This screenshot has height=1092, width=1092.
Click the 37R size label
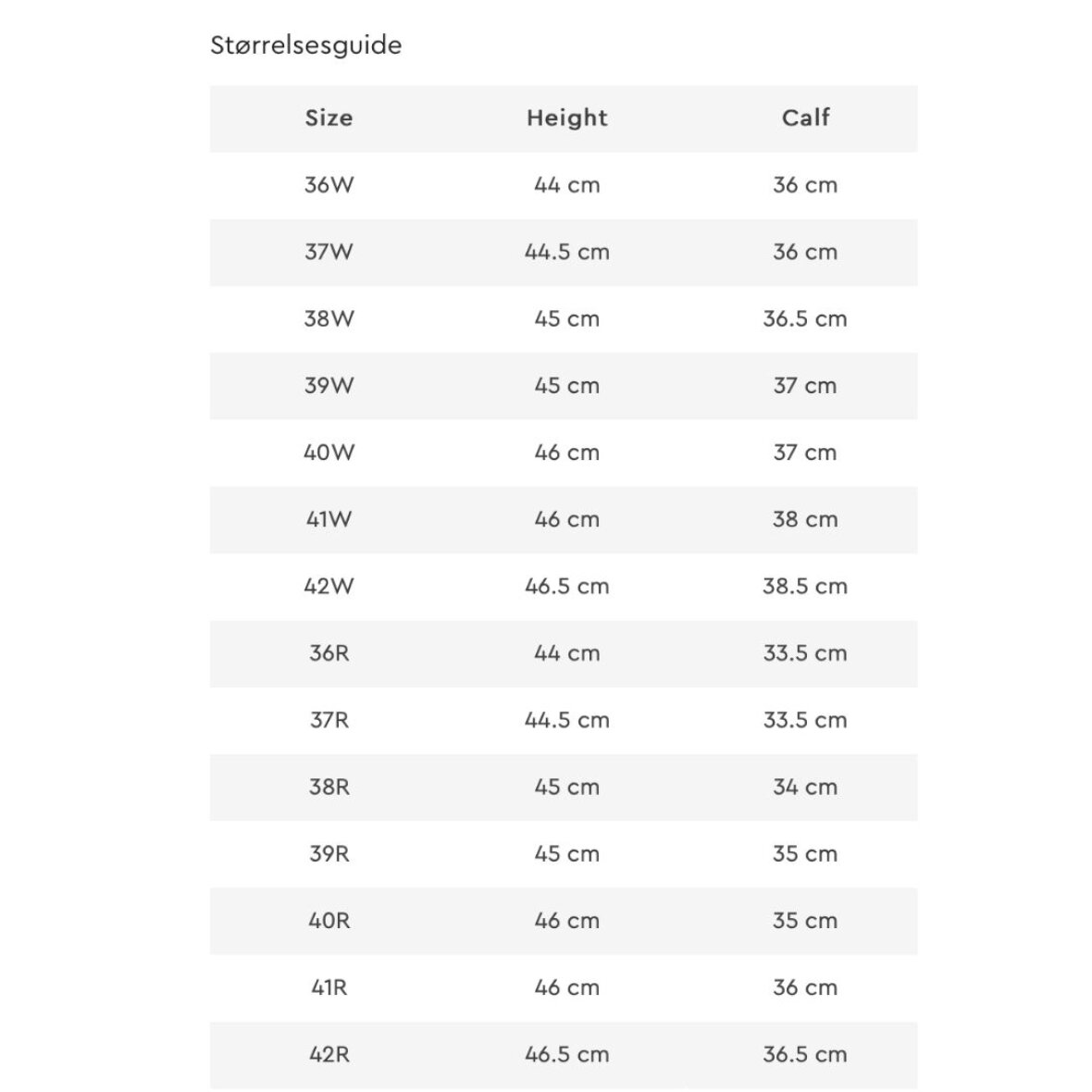329,720
